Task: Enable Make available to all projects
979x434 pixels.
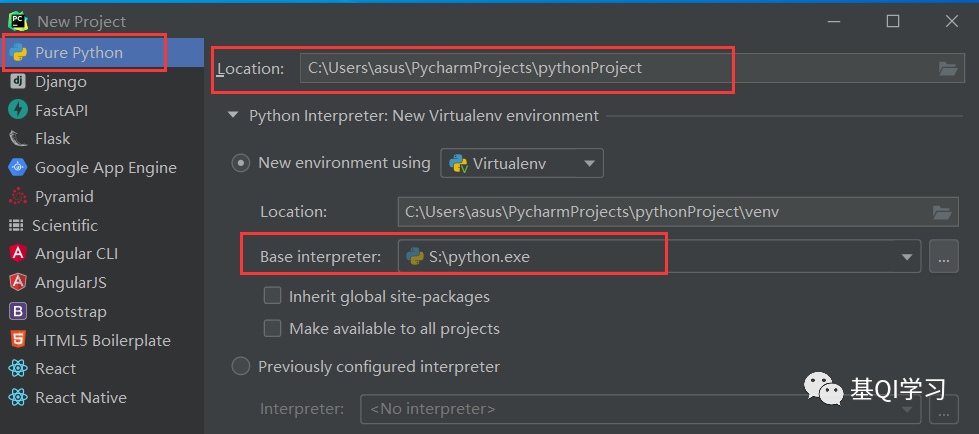Action: click(272, 328)
